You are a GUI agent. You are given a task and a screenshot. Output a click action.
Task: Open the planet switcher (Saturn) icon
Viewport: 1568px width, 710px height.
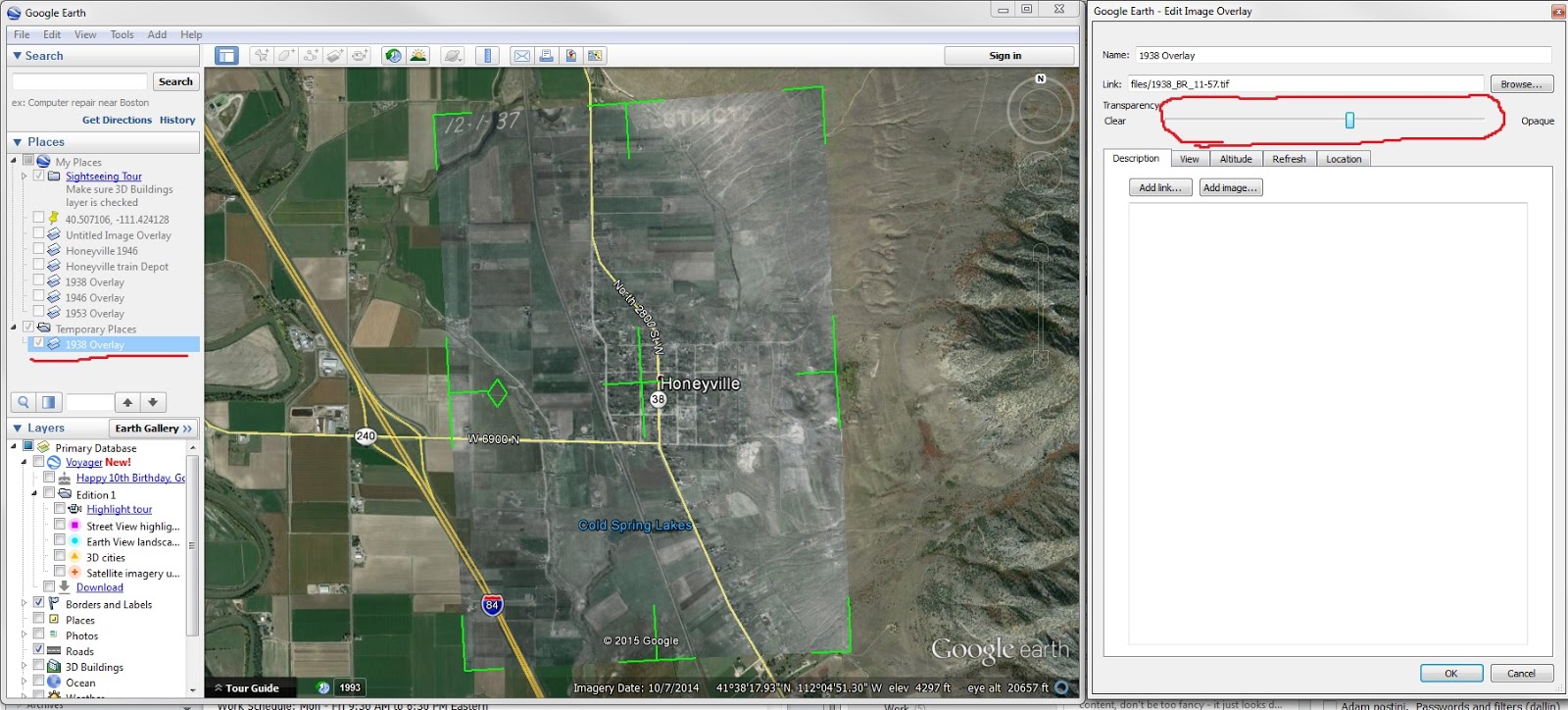tap(453, 56)
